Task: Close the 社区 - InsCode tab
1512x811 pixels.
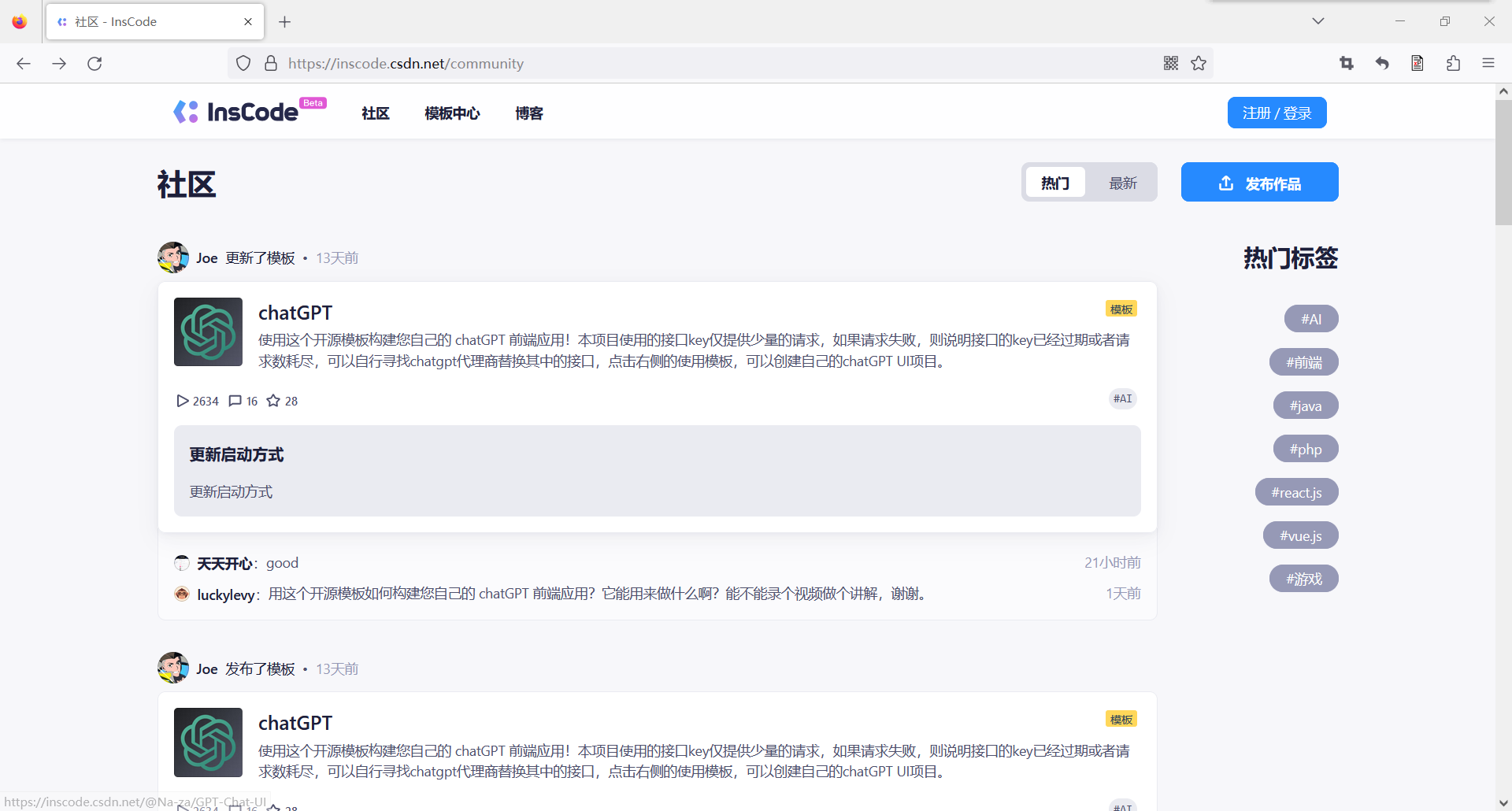Action: point(248,22)
